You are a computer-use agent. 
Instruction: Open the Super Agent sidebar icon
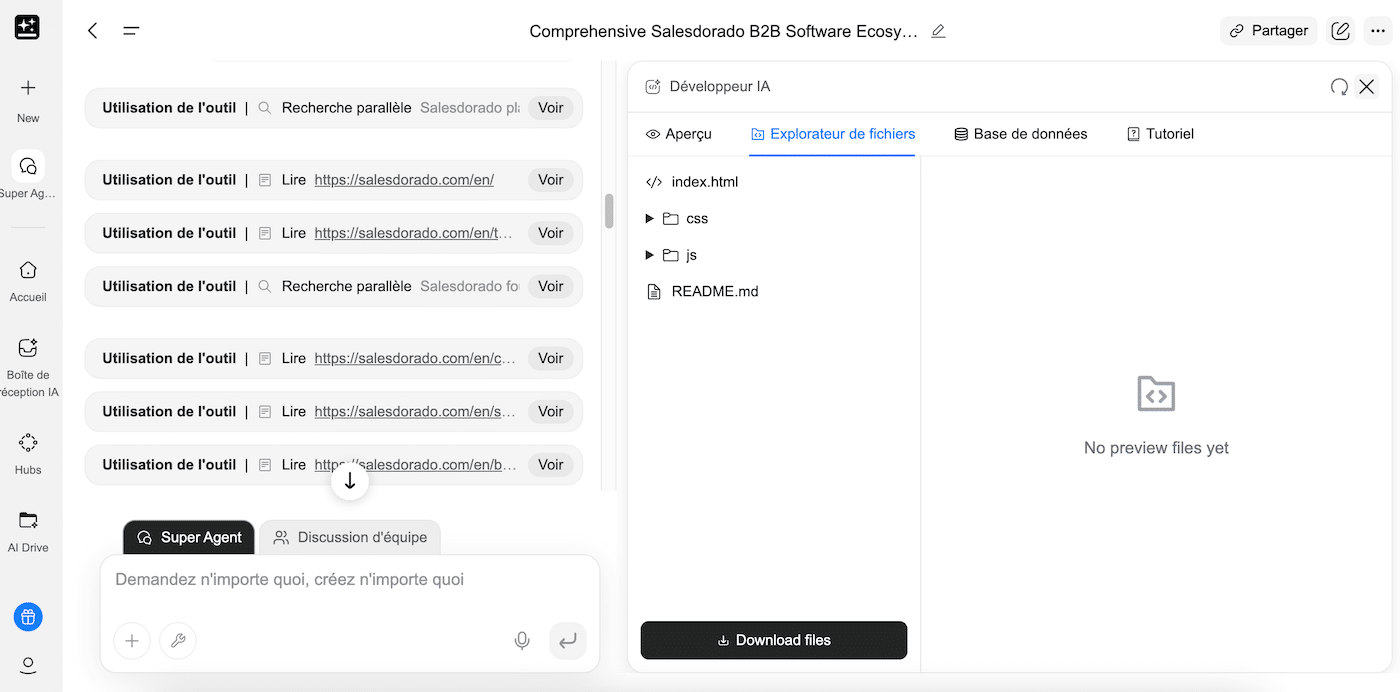[x=28, y=166]
